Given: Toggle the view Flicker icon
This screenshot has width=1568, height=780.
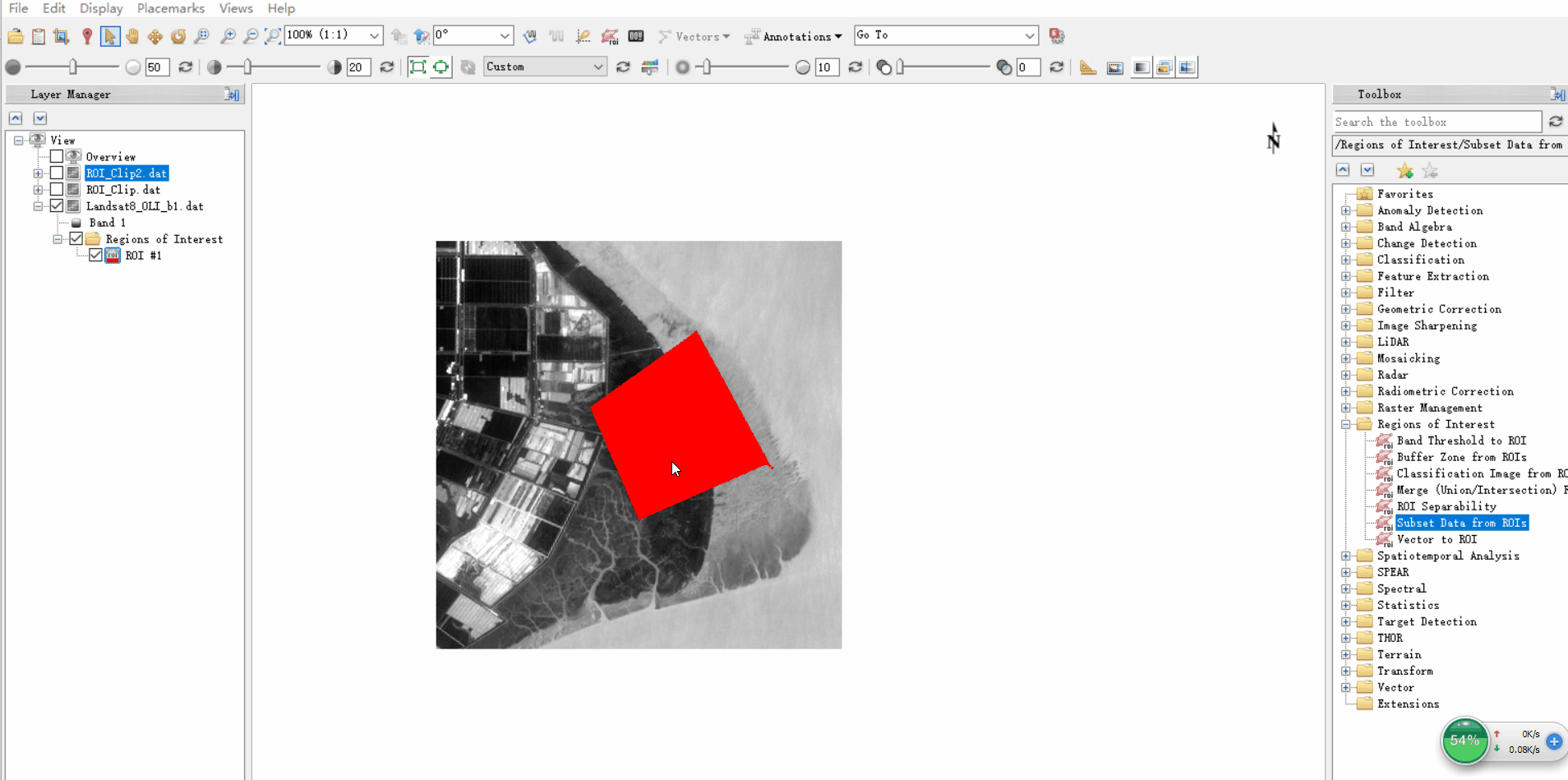Looking at the screenshot, I should pyautogui.click(x=1164, y=67).
